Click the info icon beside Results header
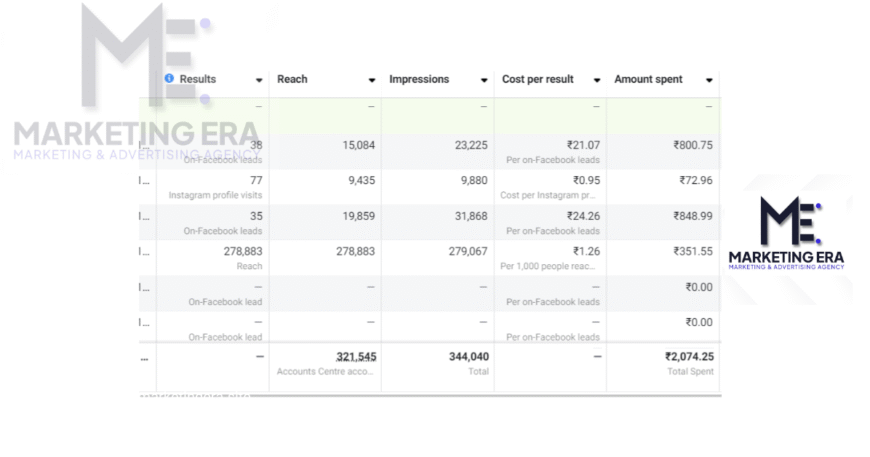This screenshot has height=457, width=870. coord(169,79)
